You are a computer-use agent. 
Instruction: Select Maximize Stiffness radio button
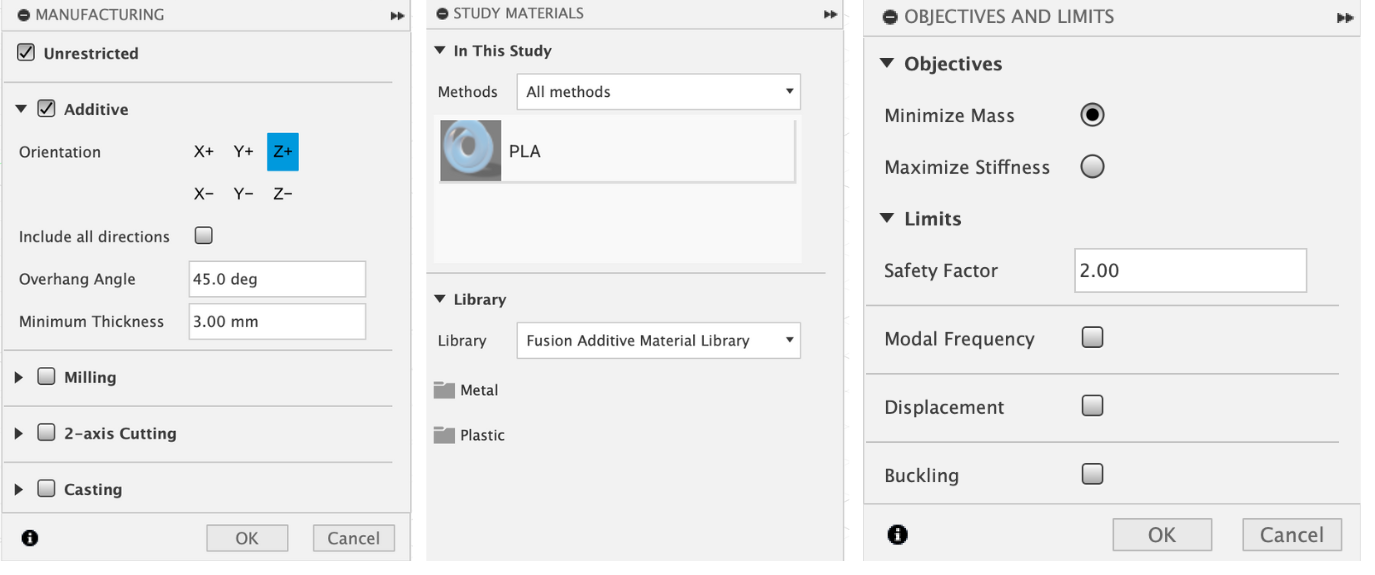pos(1092,167)
